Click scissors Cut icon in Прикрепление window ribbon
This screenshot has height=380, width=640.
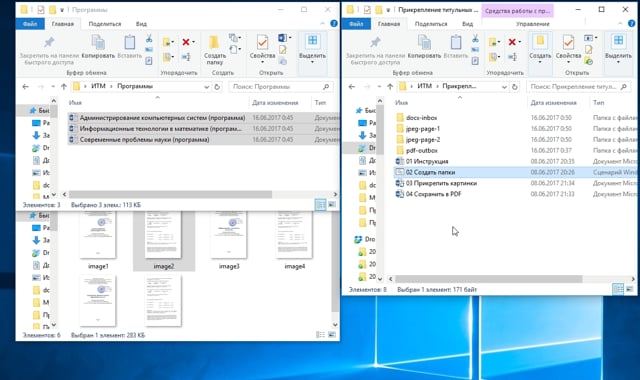(475, 39)
